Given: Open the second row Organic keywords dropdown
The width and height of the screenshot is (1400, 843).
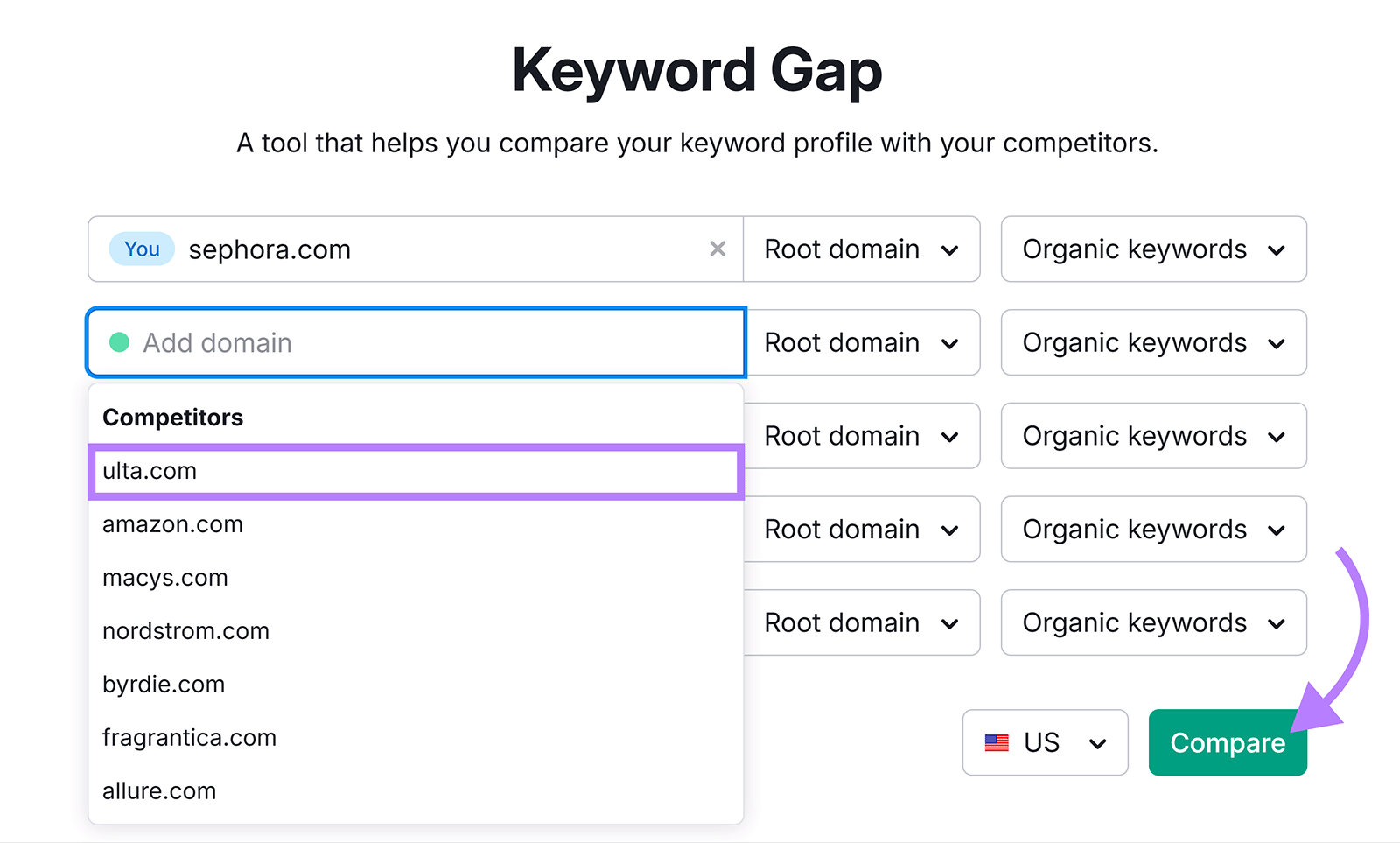Looking at the screenshot, I should point(1152,342).
